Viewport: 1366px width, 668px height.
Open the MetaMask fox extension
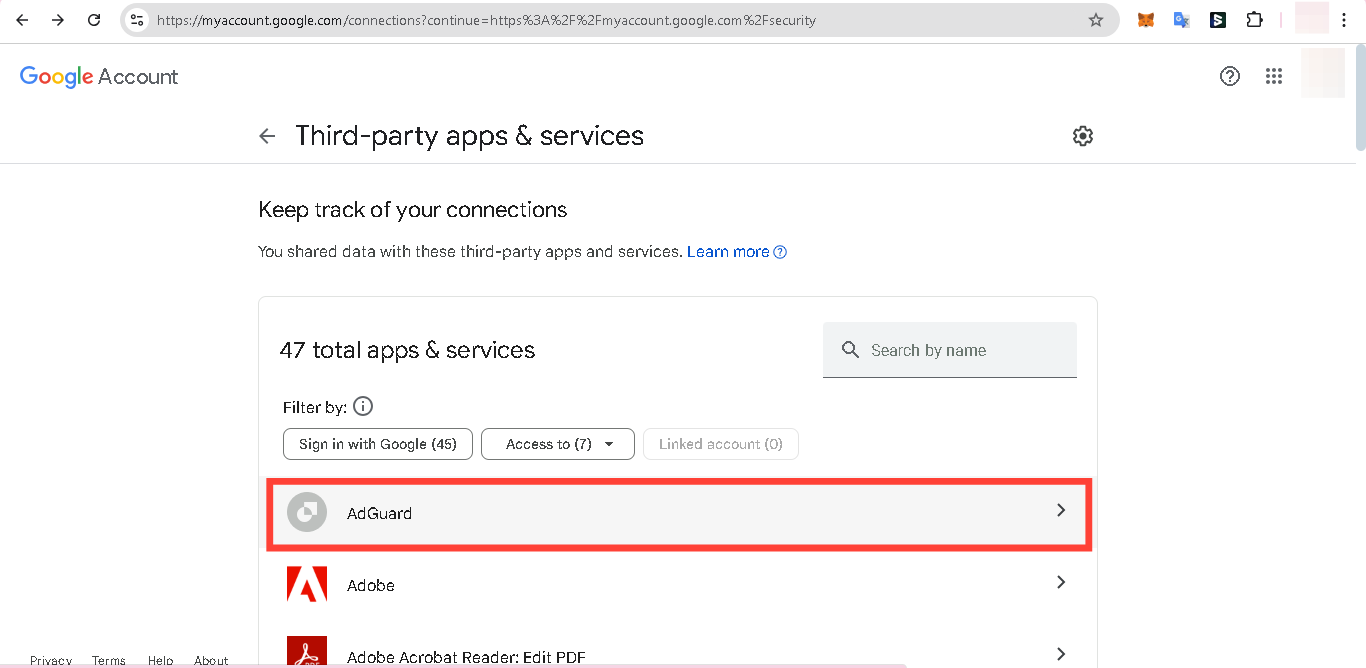point(1146,20)
